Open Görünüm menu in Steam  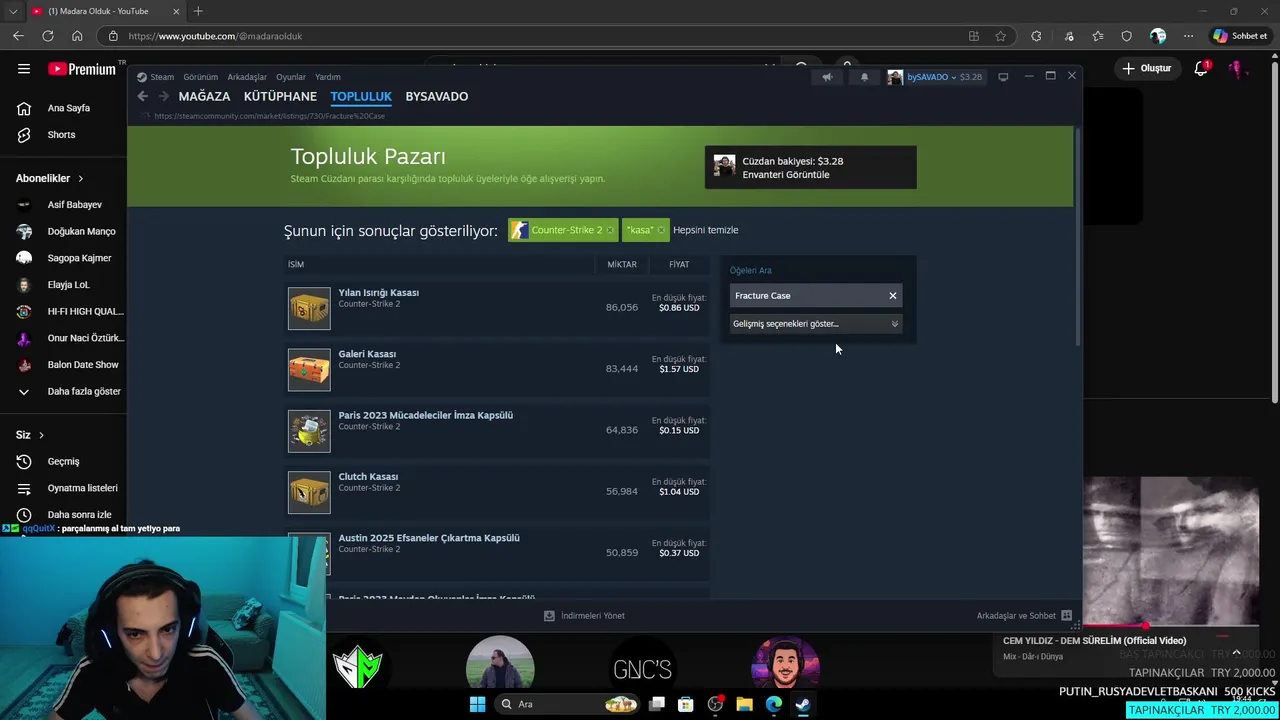tap(200, 77)
